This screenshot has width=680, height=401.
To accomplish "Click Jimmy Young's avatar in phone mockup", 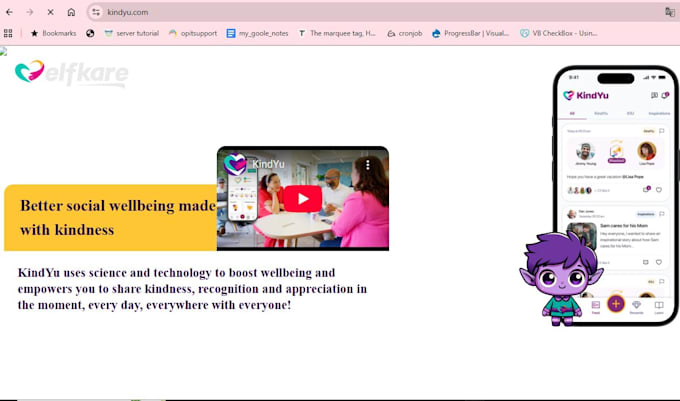I will (585, 152).
